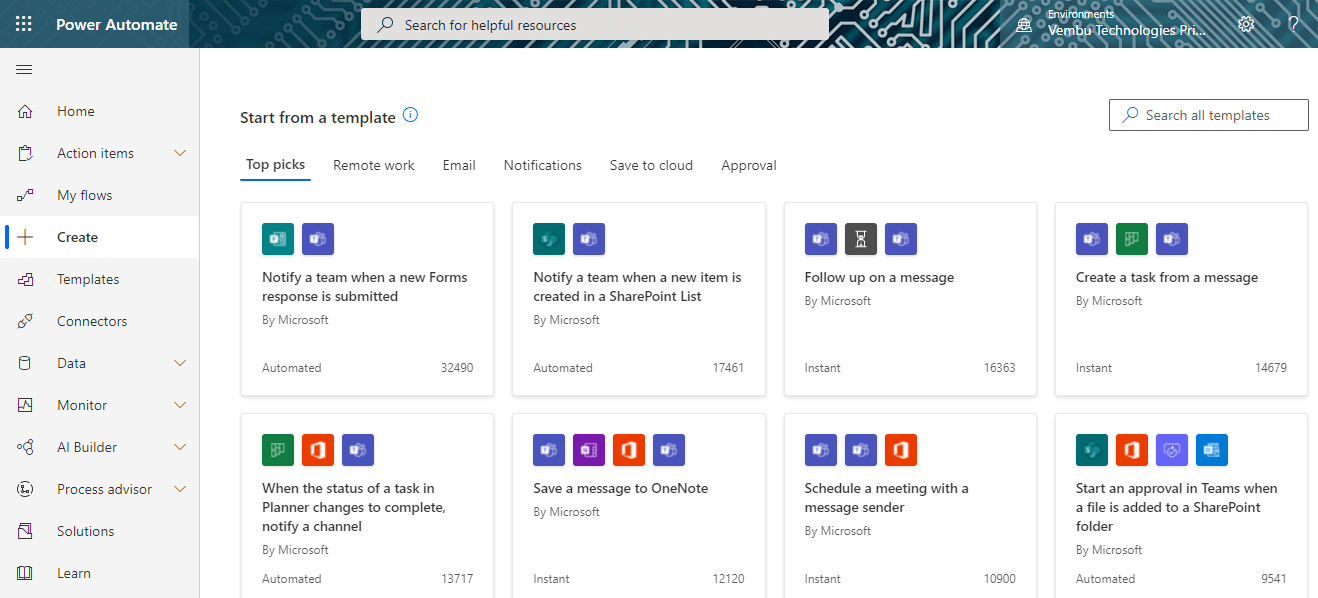
Task: Open the help question mark icon
Action: coord(1293,24)
